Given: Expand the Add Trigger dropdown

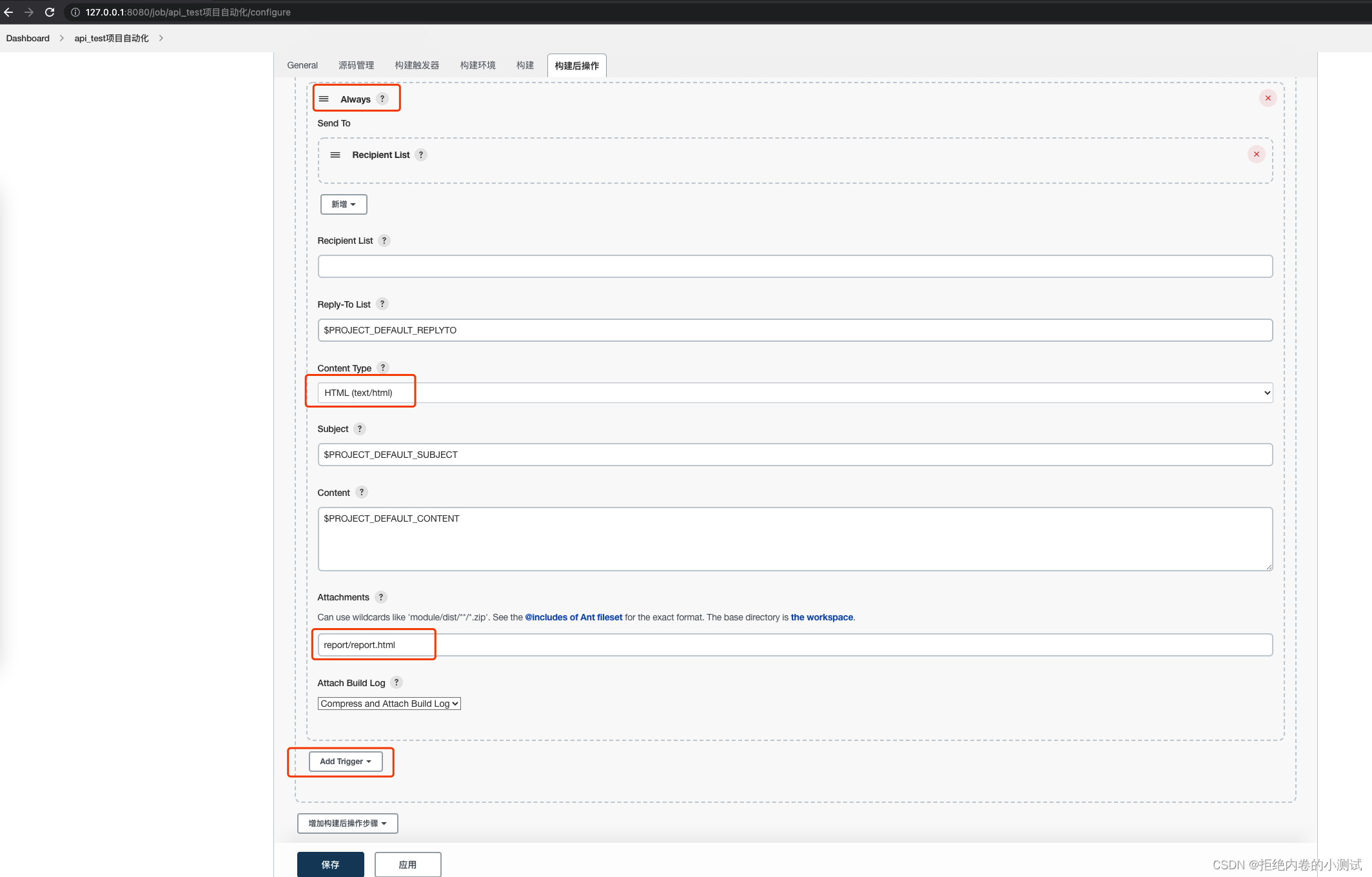Looking at the screenshot, I should [x=346, y=762].
